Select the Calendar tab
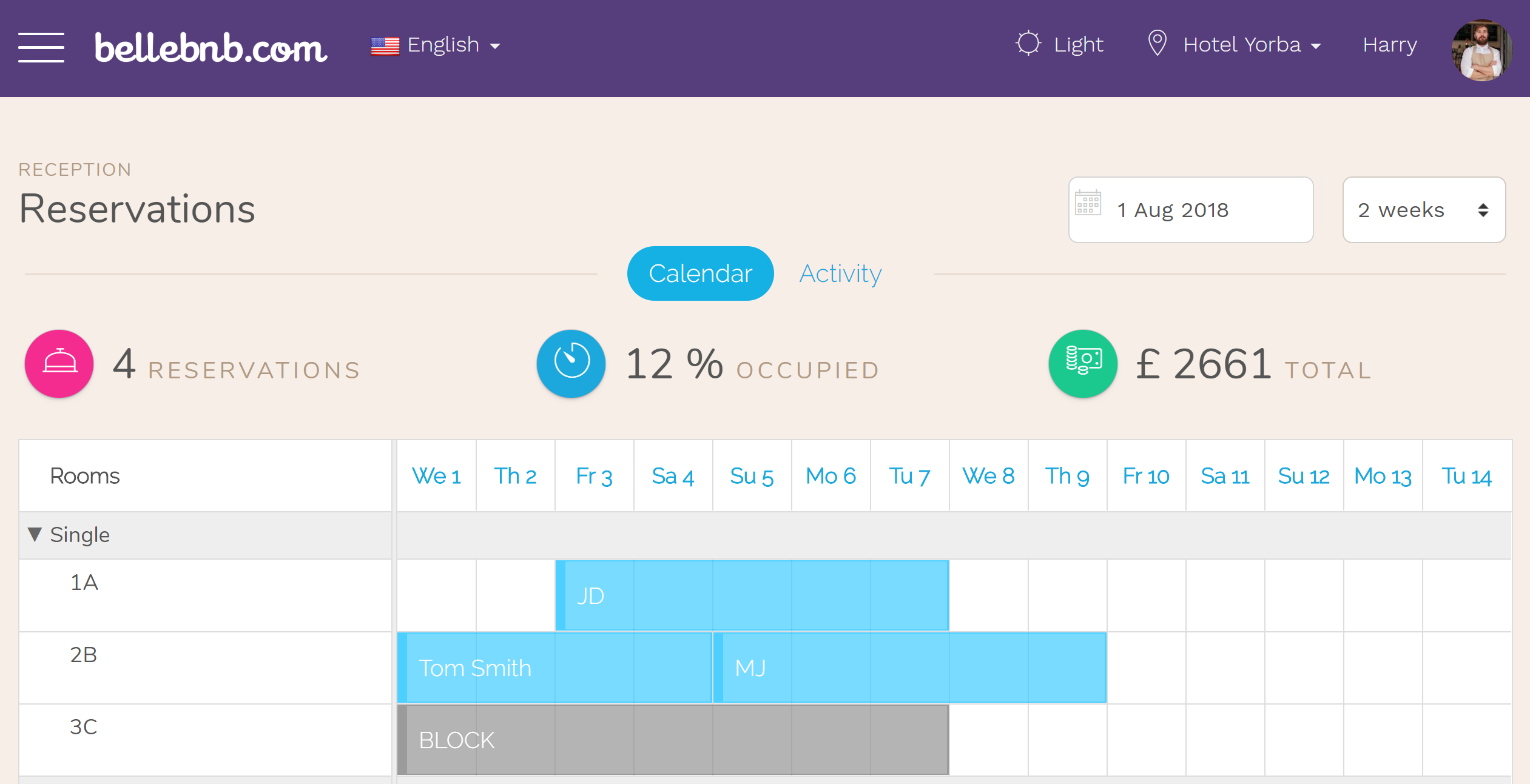This screenshot has width=1530, height=784. pyautogui.click(x=700, y=273)
